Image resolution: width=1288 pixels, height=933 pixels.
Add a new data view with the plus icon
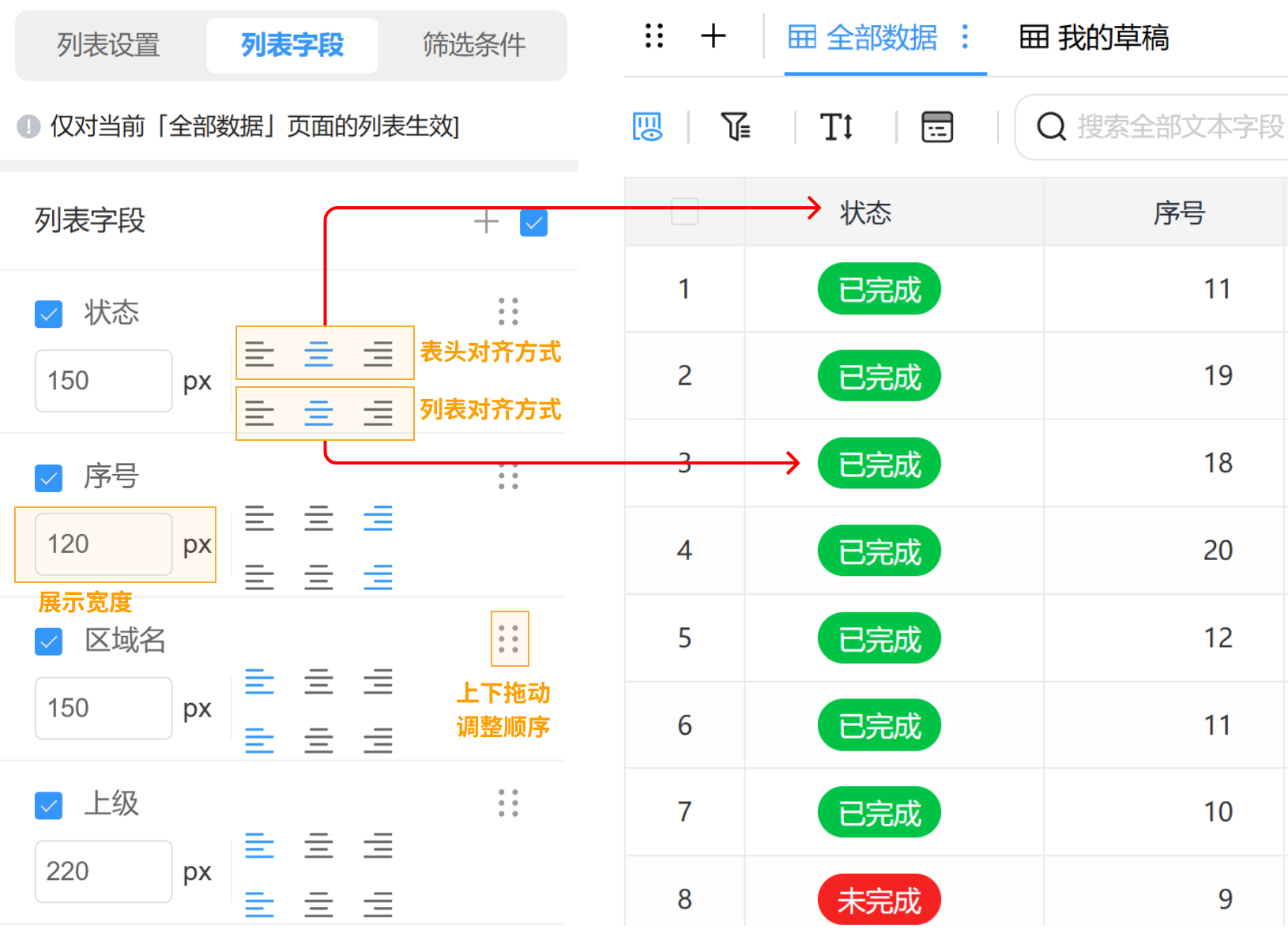click(x=714, y=36)
